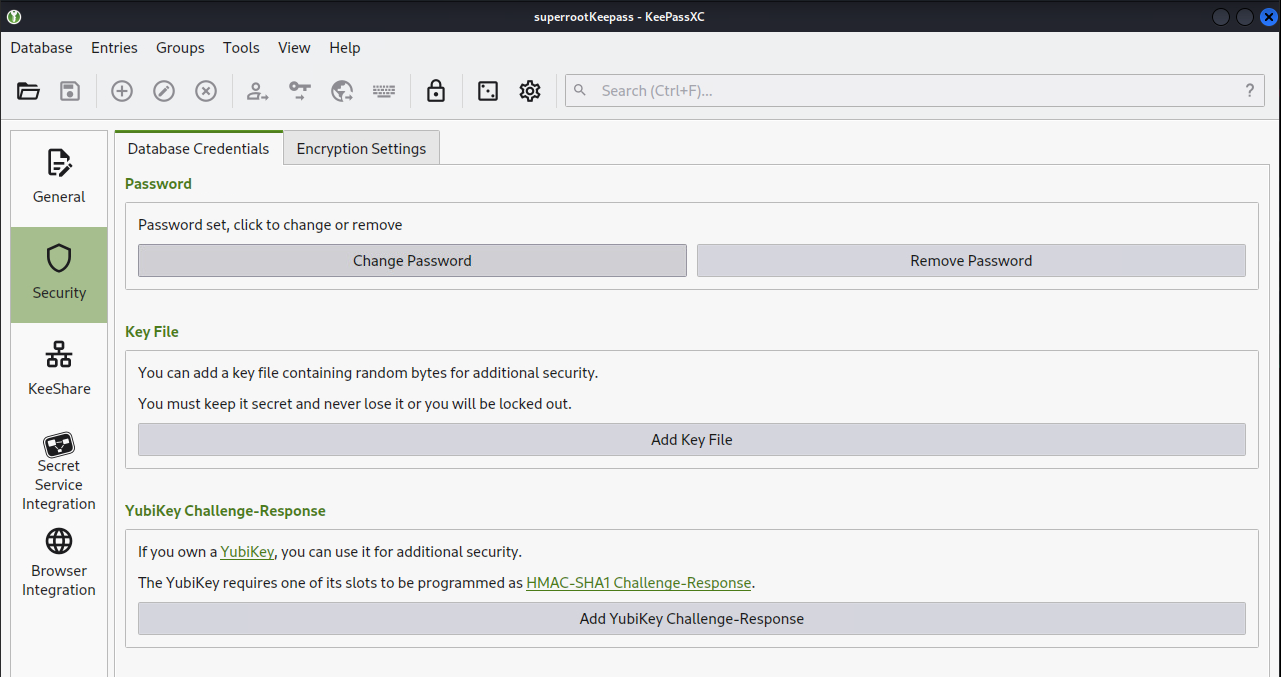This screenshot has height=677, width=1281.
Task: Open the Entries menu
Action: point(114,48)
